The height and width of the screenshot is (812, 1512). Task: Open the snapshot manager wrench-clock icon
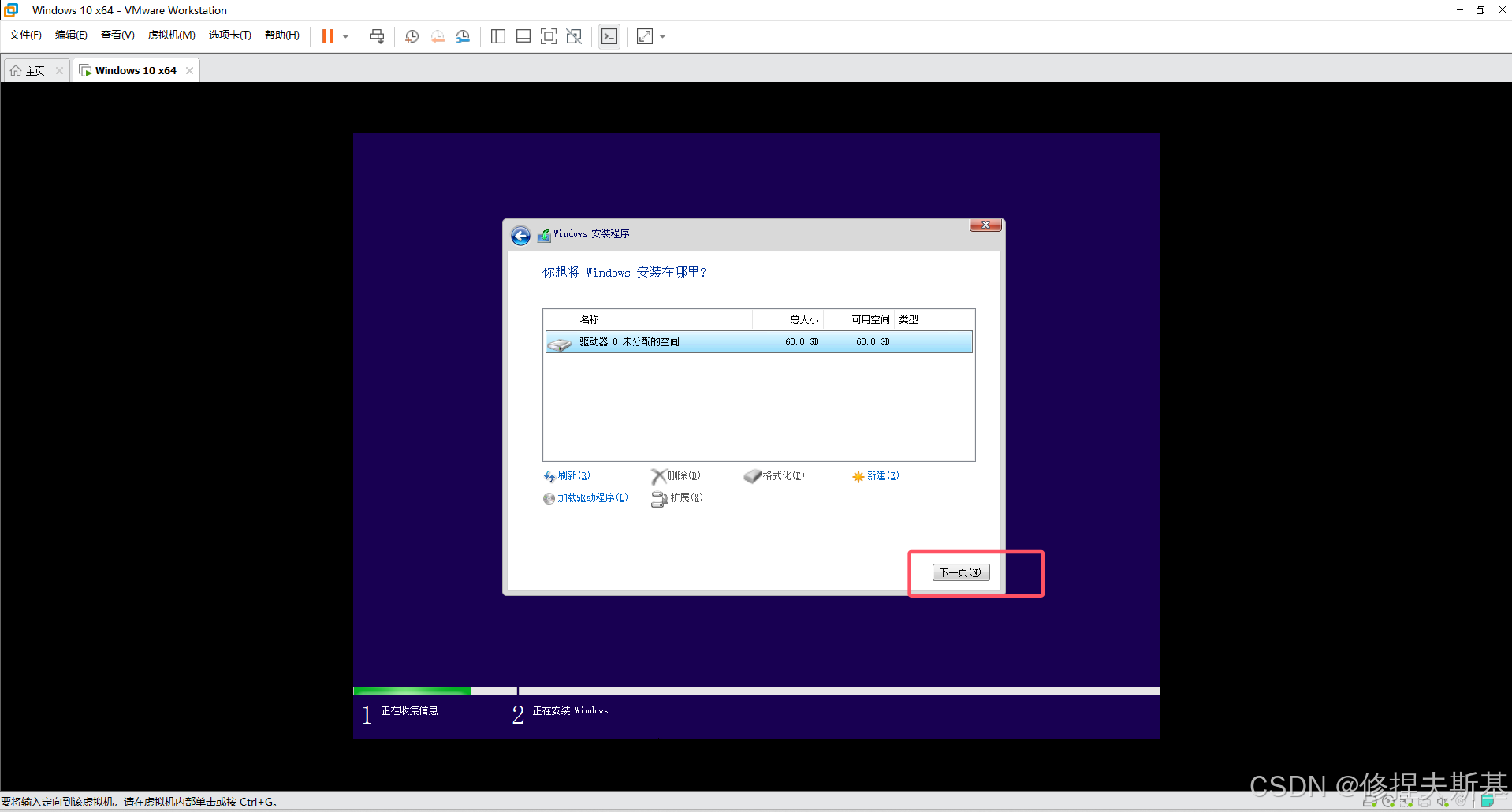pyautogui.click(x=463, y=36)
